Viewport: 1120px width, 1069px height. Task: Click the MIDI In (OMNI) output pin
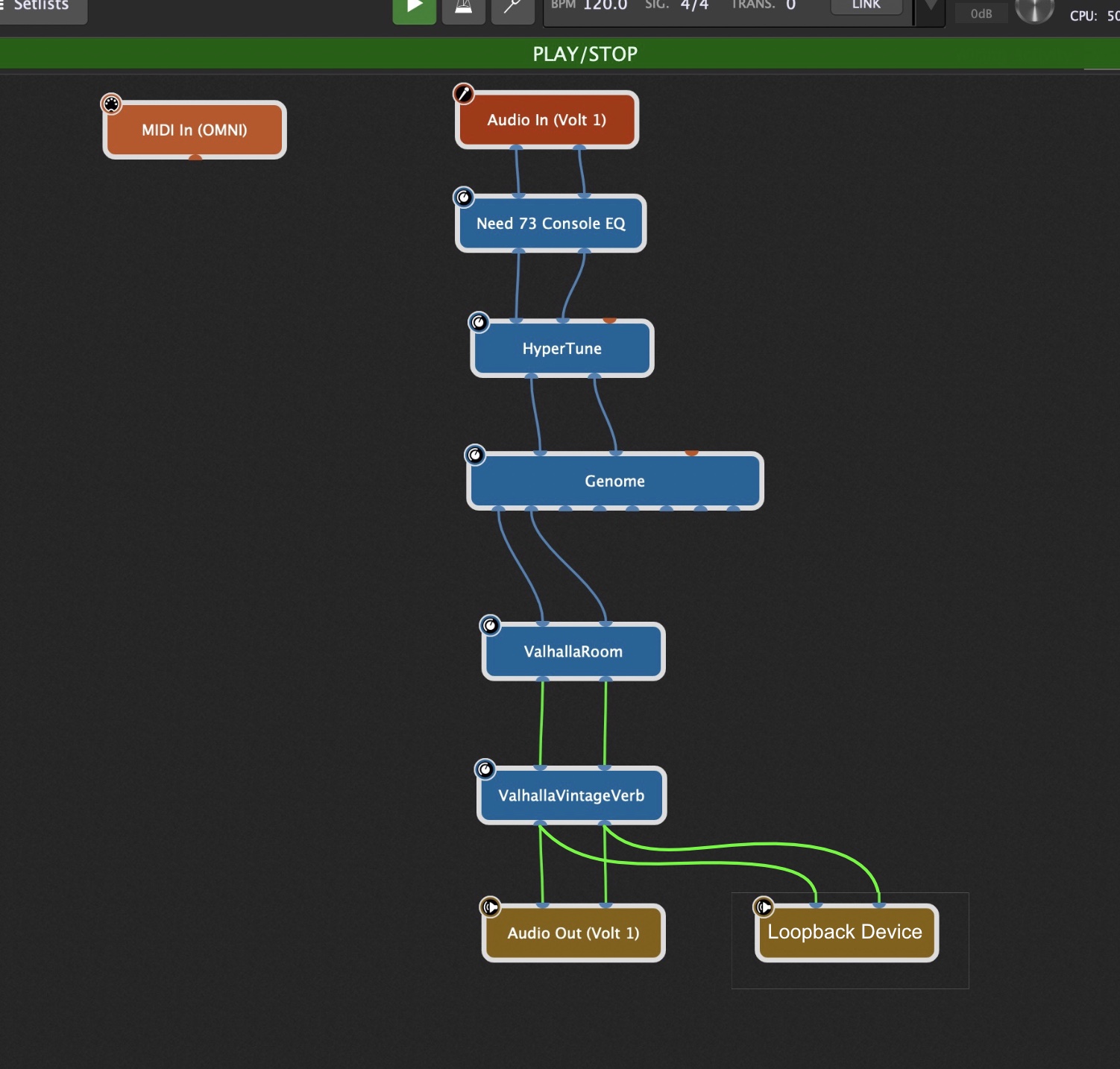pos(195,157)
